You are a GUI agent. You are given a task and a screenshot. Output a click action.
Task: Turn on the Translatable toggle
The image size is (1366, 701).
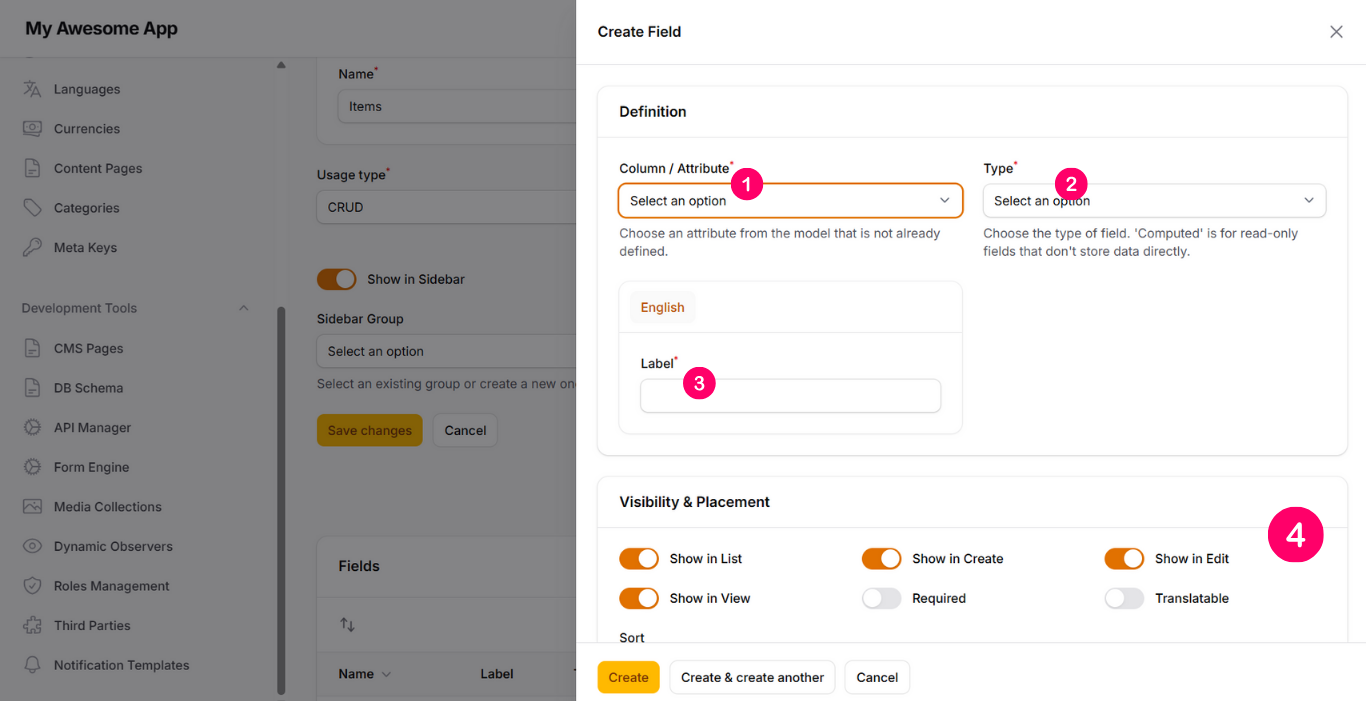(x=1124, y=599)
